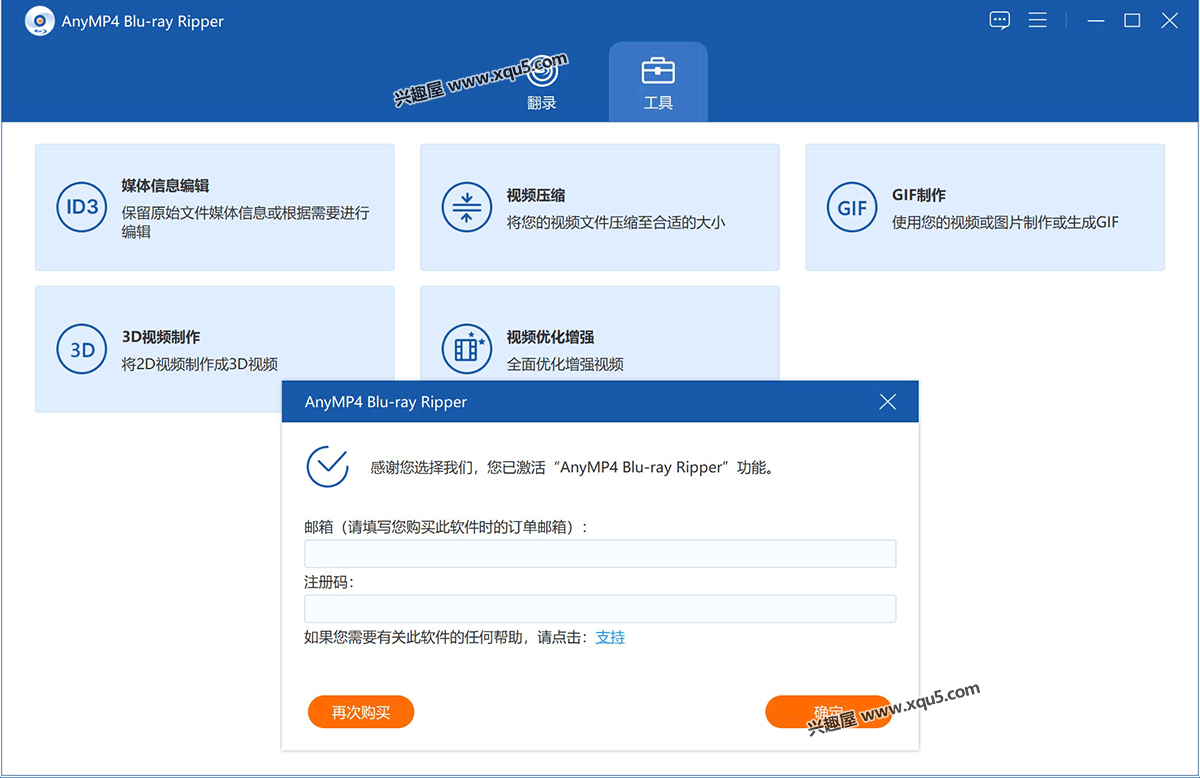This screenshot has height=778, width=1200.
Task: Select the 工具 tab
Action: pyautogui.click(x=658, y=82)
